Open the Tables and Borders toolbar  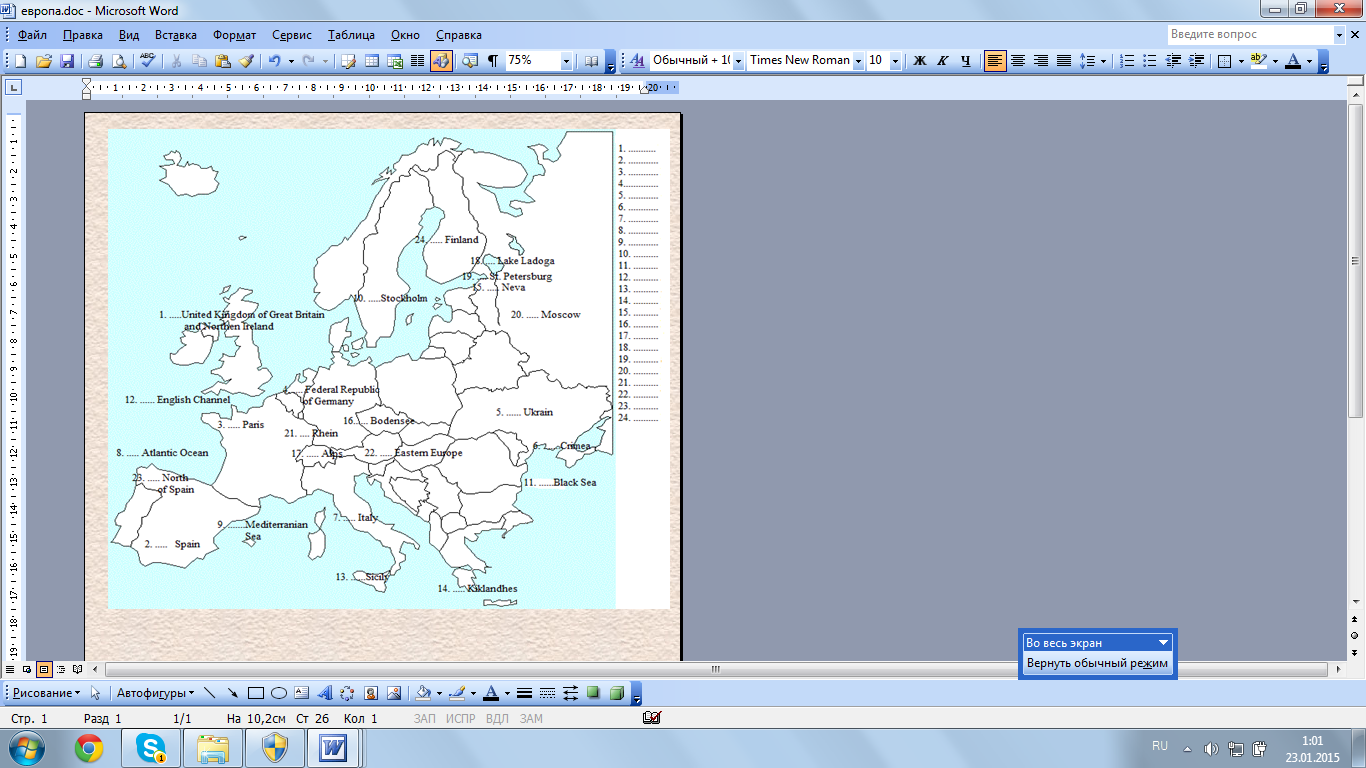(349, 61)
